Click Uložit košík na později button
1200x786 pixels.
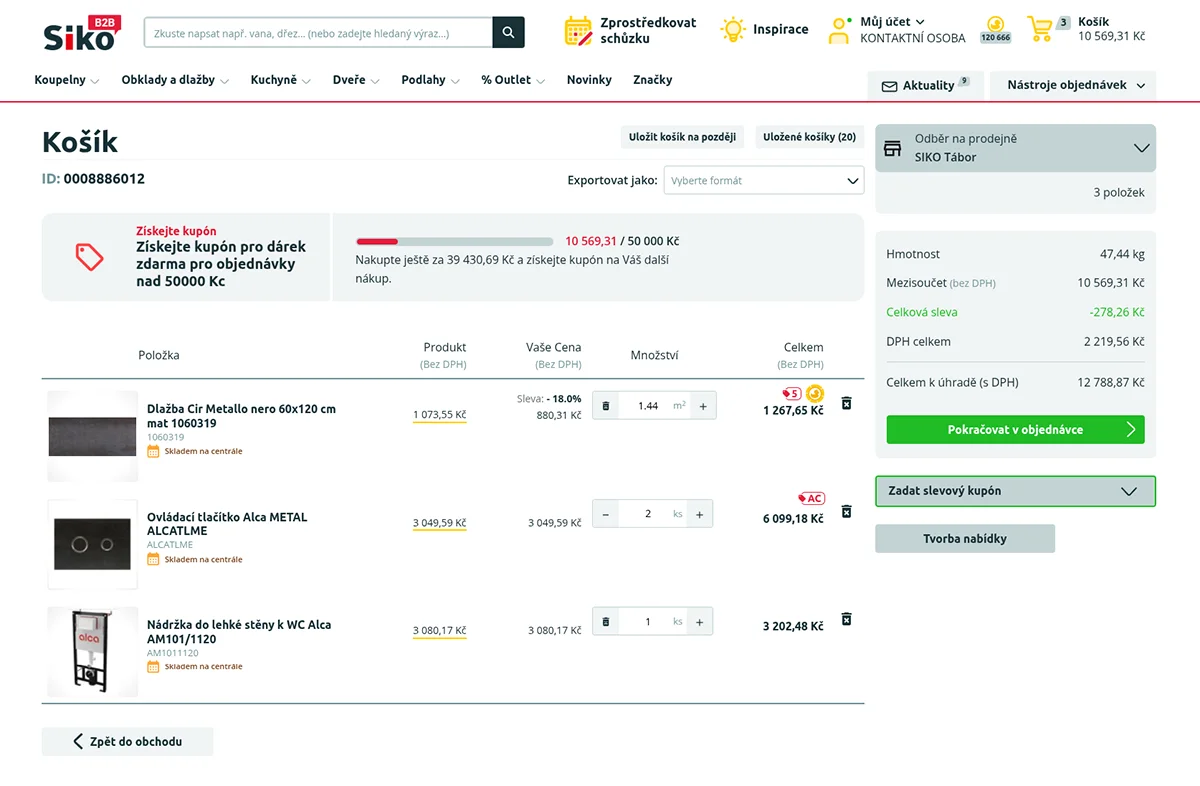pos(682,137)
